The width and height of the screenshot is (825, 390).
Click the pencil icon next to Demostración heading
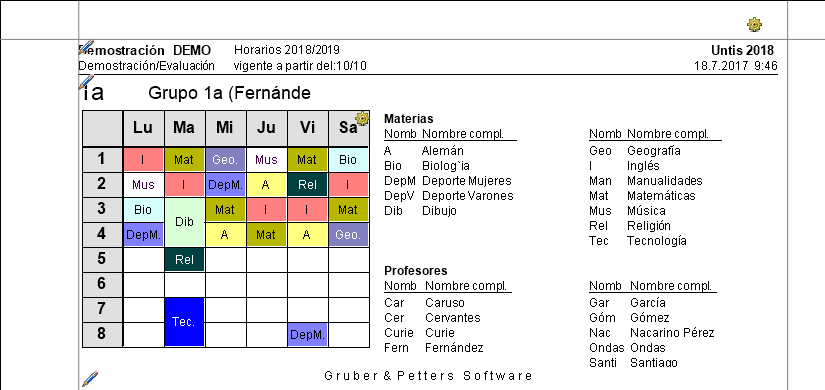(86, 47)
